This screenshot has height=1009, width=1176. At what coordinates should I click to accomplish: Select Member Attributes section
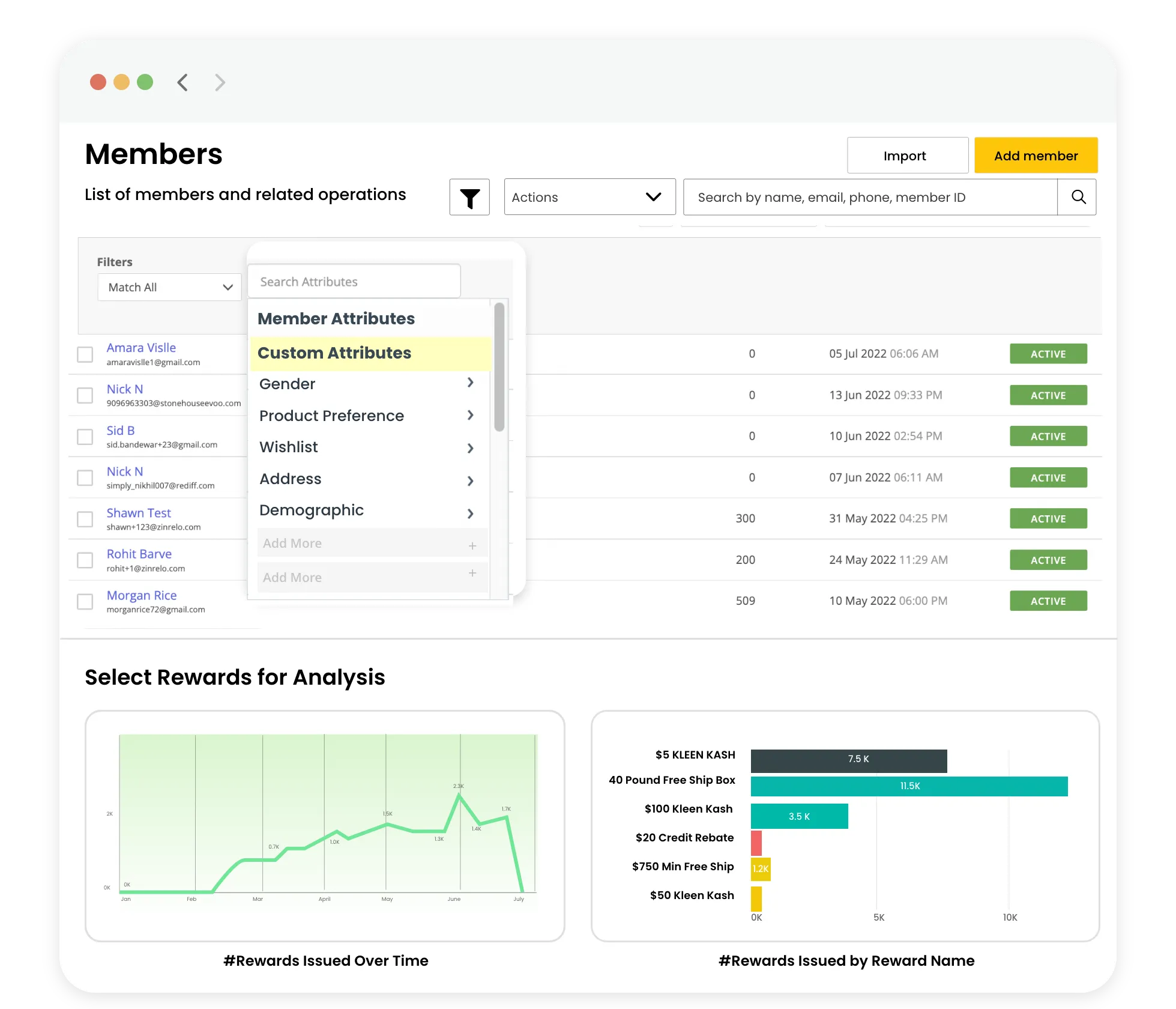pos(336,318)
